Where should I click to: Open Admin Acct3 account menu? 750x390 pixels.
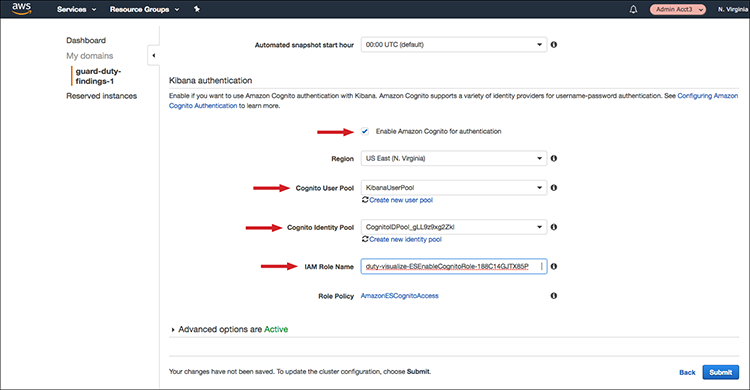coord(677,9)
